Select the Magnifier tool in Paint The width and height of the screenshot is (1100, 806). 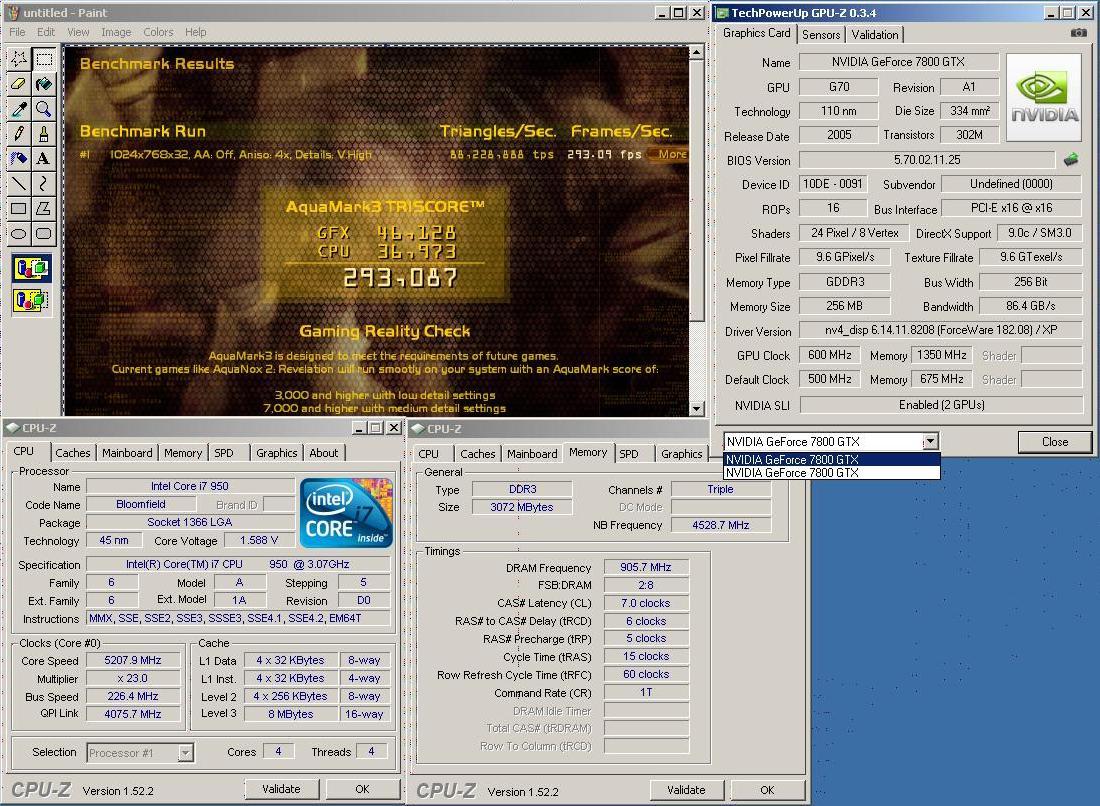tap(43, 109)
